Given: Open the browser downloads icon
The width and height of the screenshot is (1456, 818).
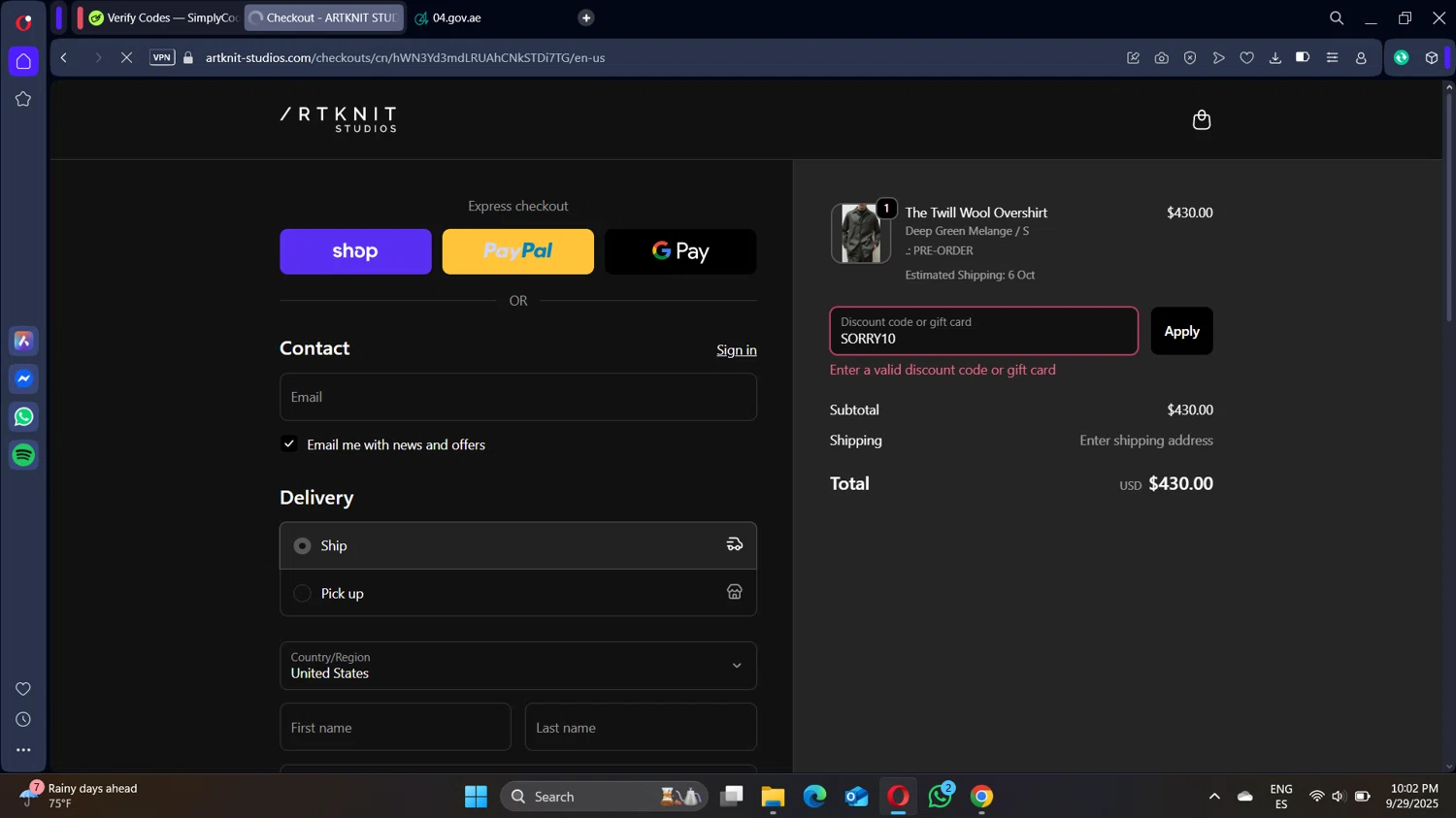Looking at the screenshot, I should (x=1275, y=58).
